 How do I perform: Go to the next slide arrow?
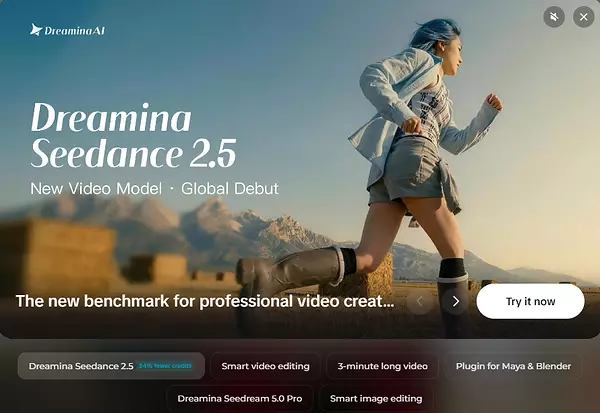[455, 302]
